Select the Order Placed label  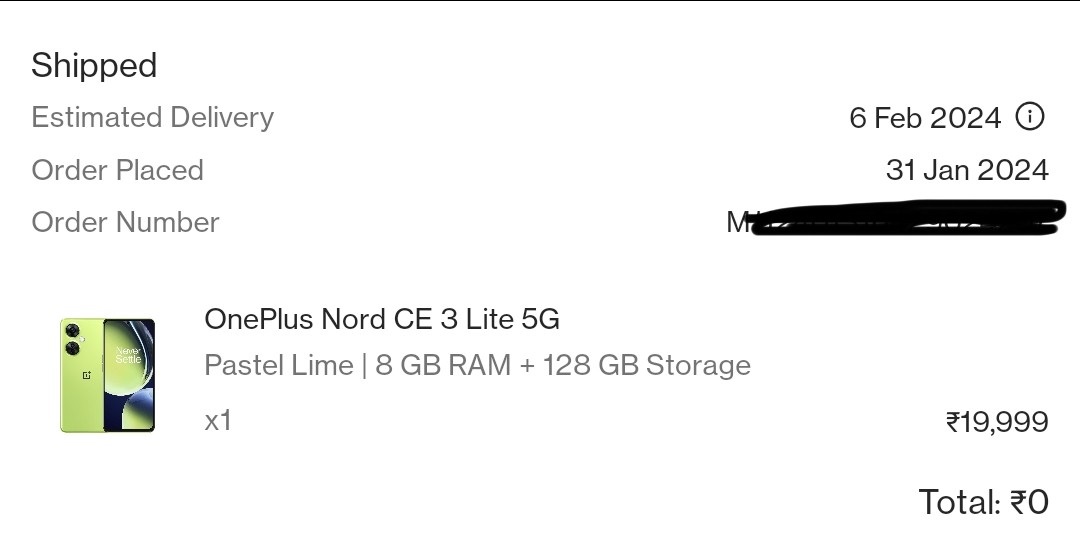117,170
